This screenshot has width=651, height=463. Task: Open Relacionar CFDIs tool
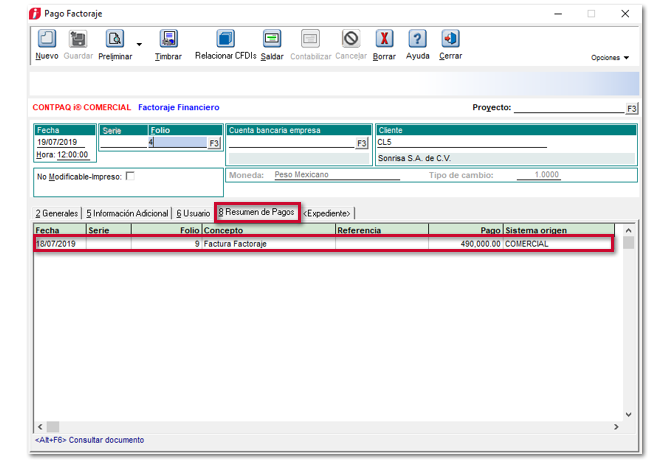pyautogui.click(x=225, y=40)
